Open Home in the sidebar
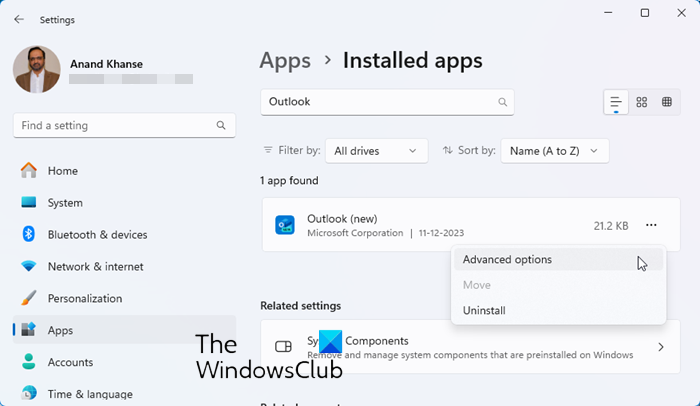700x406 pixels. [x=124, y=171]
